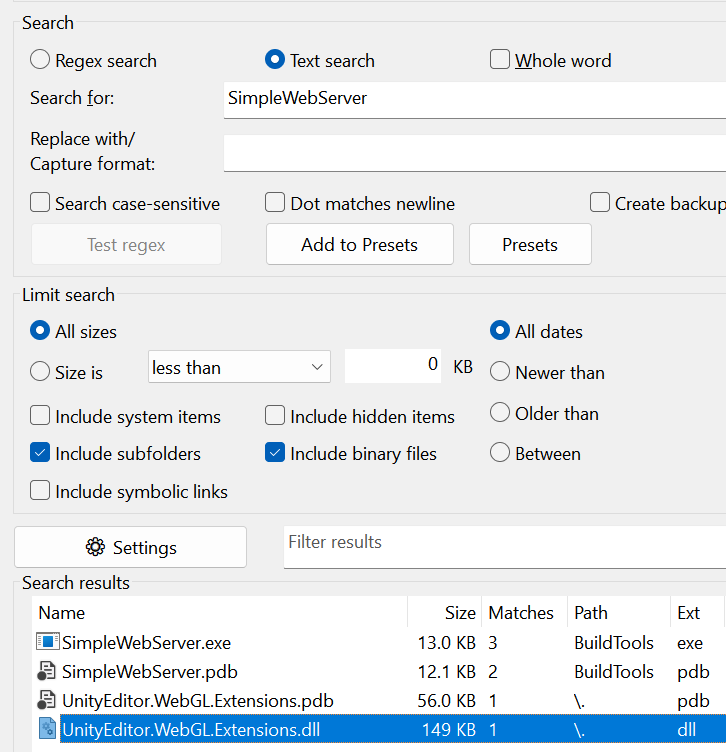This screenshot has height=752, width=726.
Task: Toggle Dot matches newline checkbox
Action: coord(275,203)
